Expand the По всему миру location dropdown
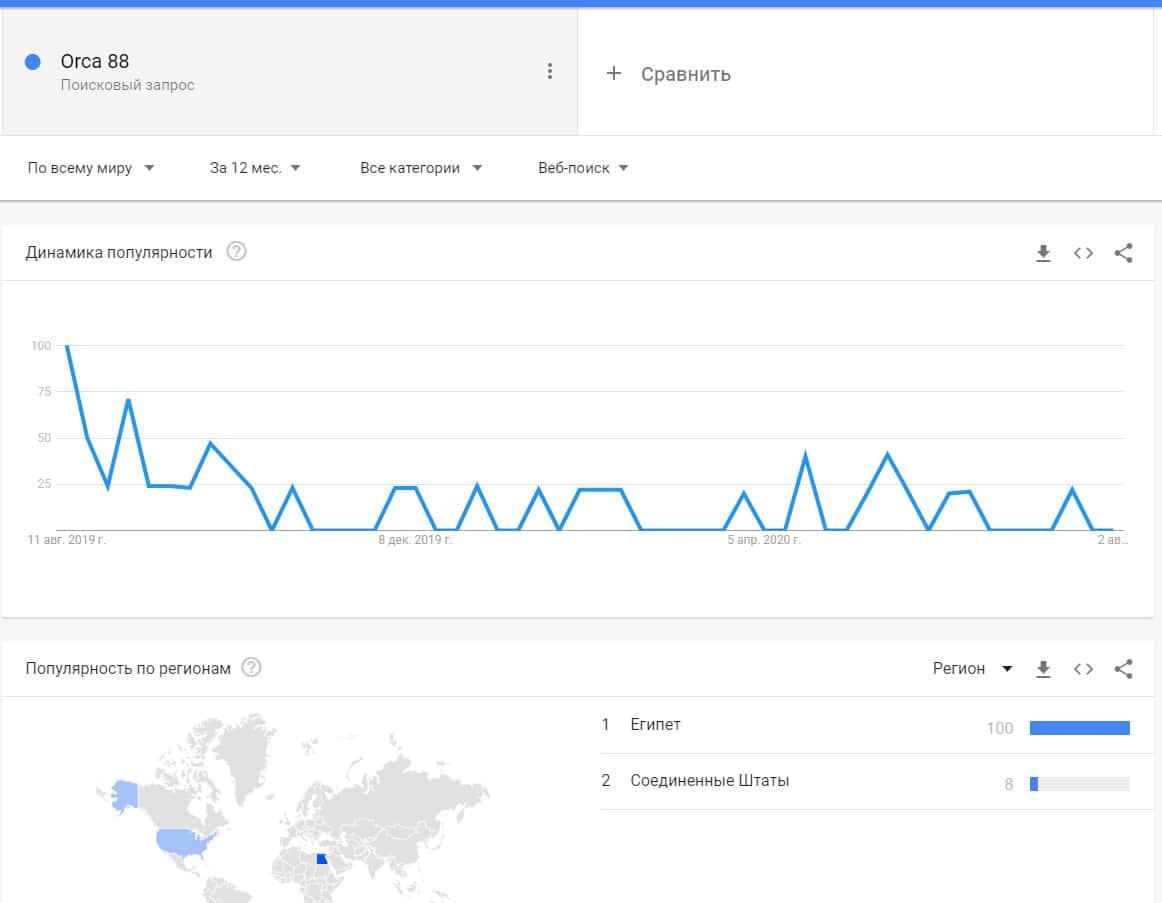 click(91, 168)
